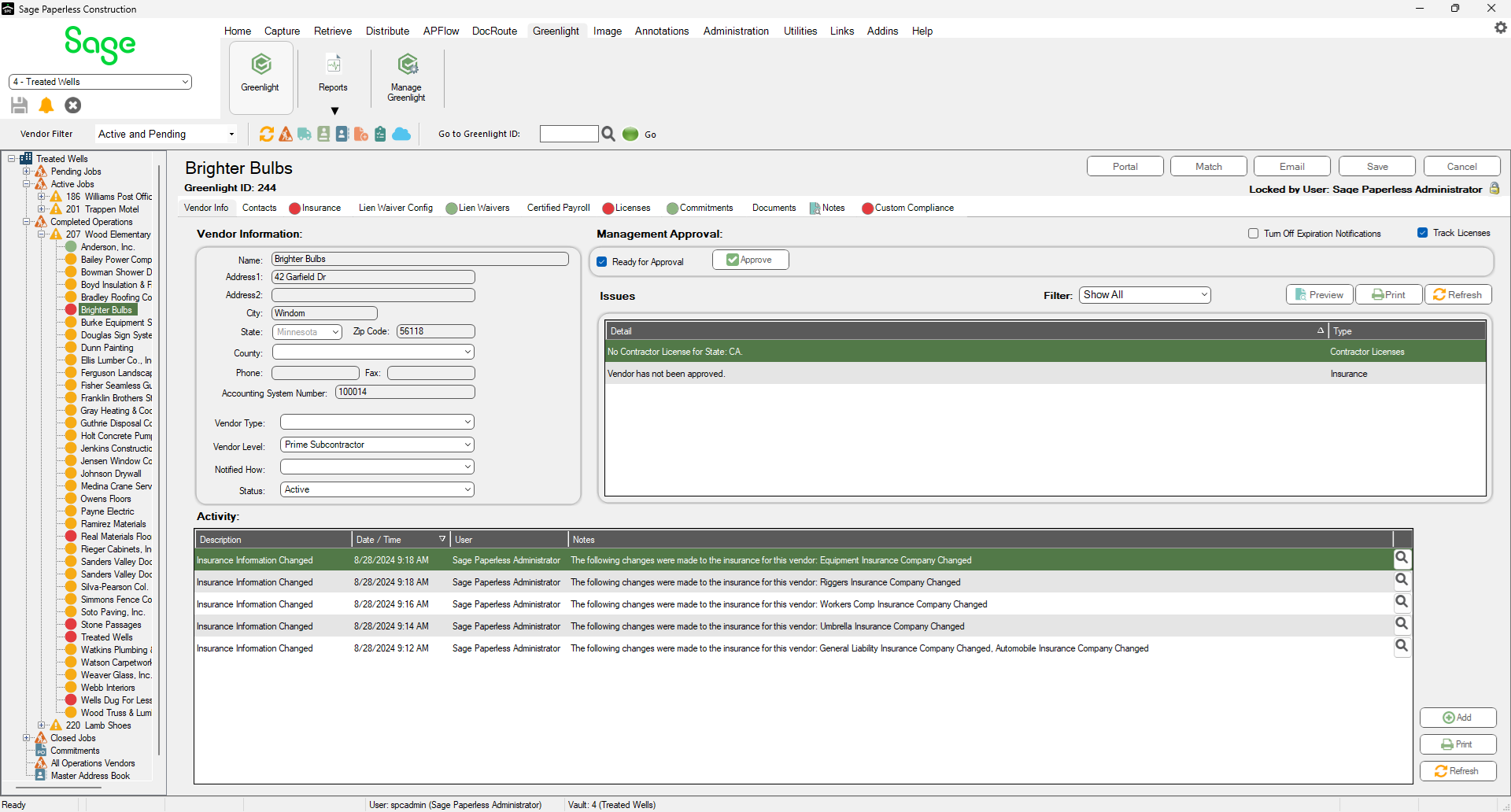This screenshot has width=1511, height=812.
Task: Select Stone Passages in vendor tree
Action: (111, 625)
